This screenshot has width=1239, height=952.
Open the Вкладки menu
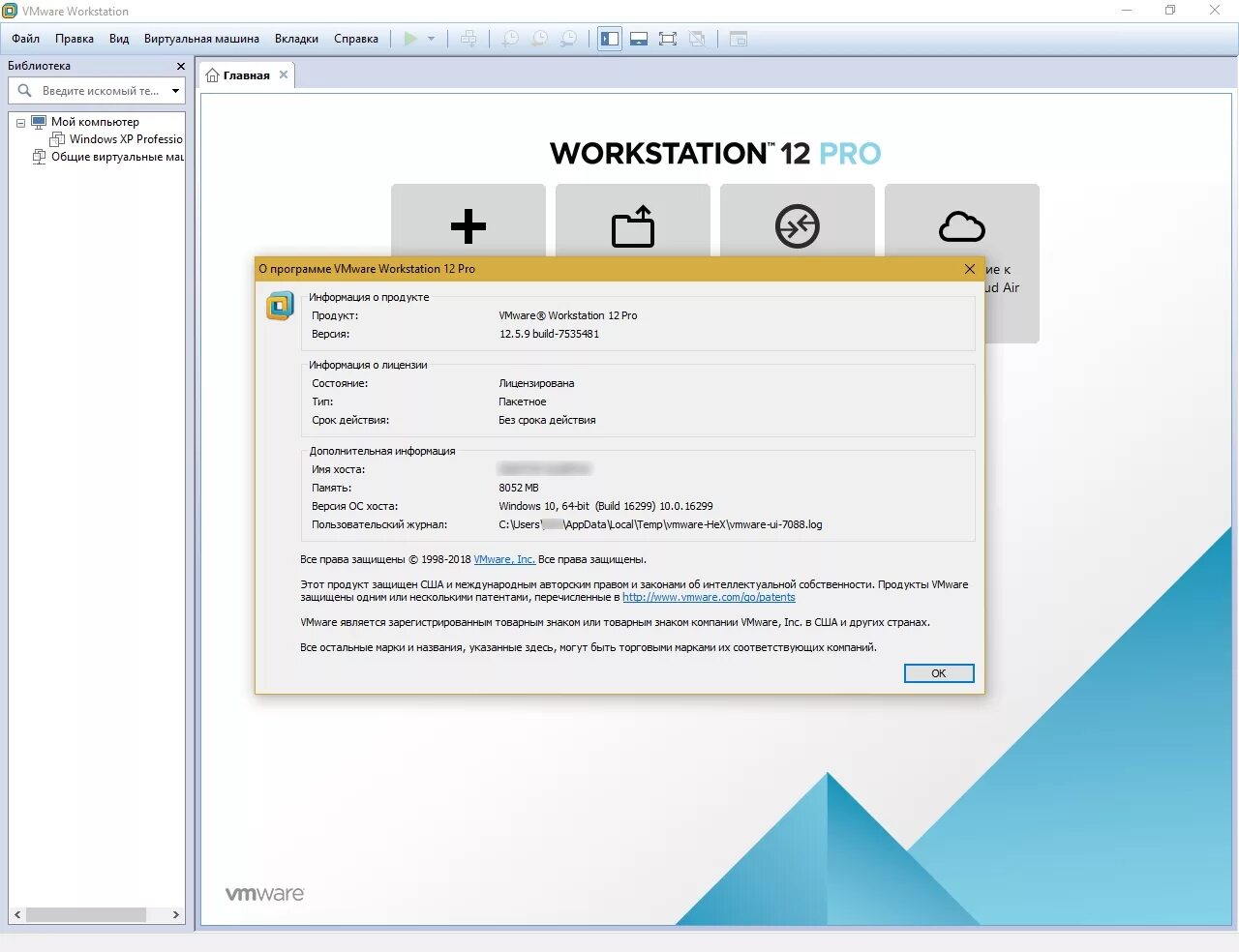pyautogui.click(x=296, y=39)
